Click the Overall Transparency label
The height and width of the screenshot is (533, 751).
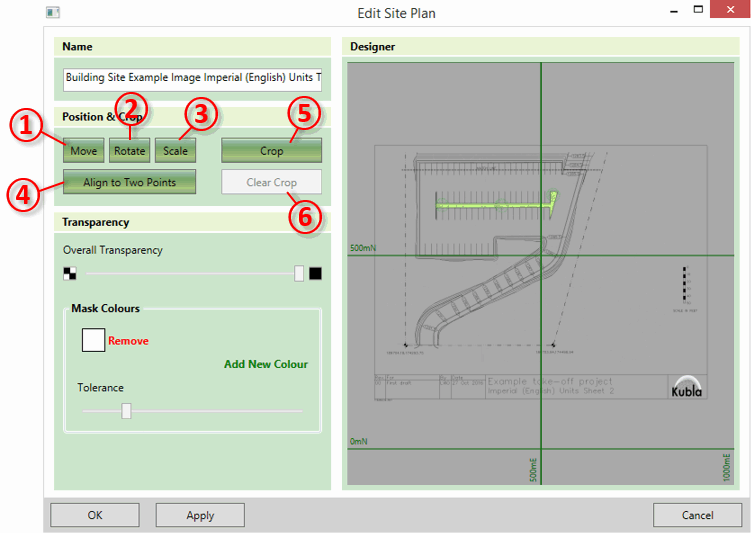click(113, 250)
